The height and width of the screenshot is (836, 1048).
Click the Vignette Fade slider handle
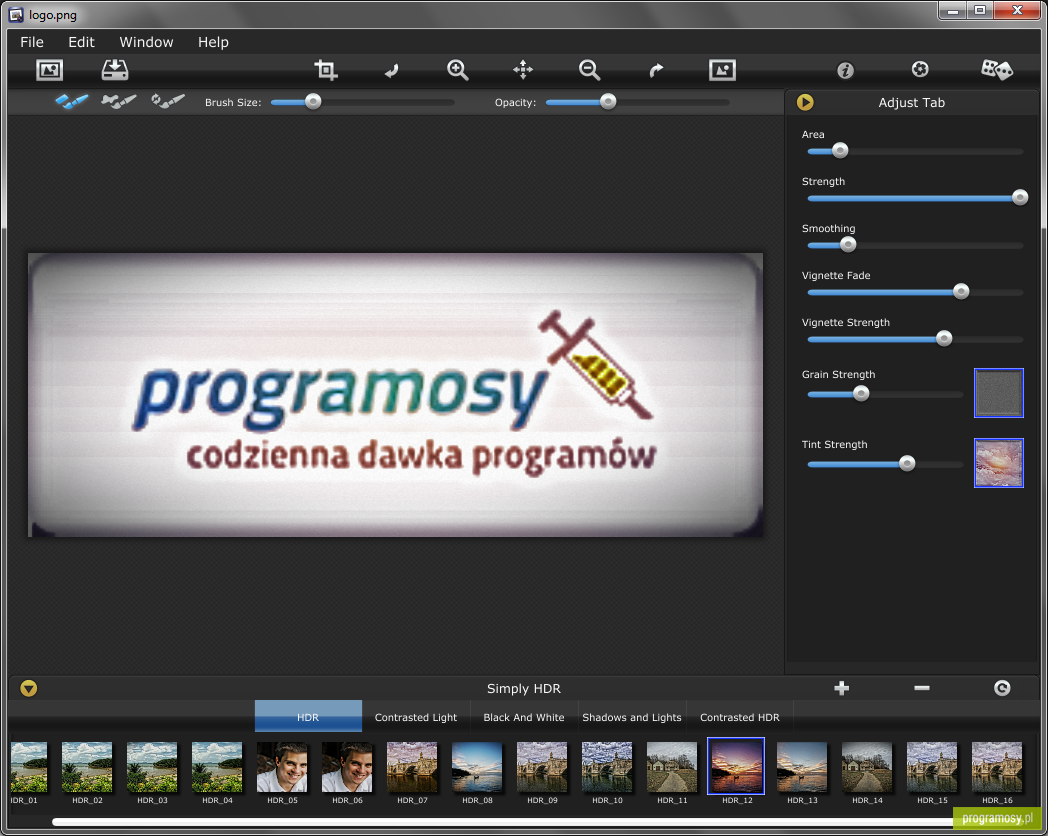tap(961, 291)
